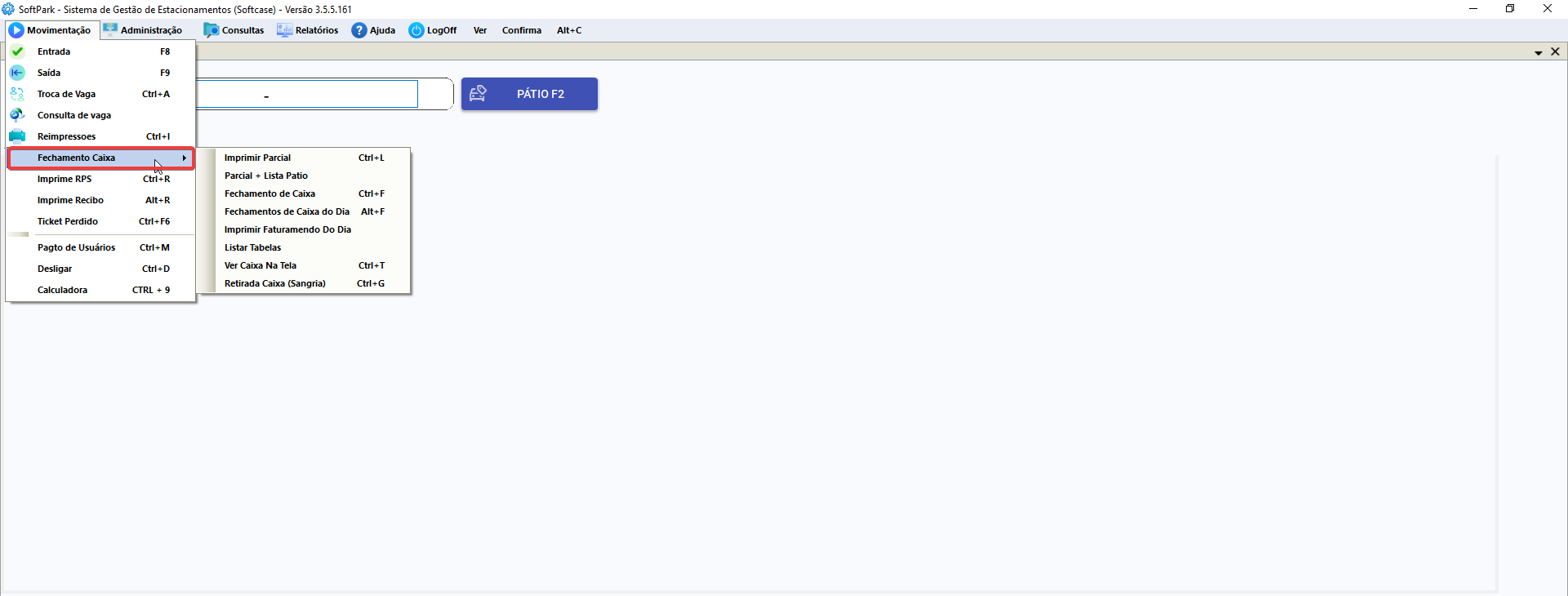Click the green check Entrada icon
Image resolution: width=1568 pixels, height=596 pixels.
point(17,51)
